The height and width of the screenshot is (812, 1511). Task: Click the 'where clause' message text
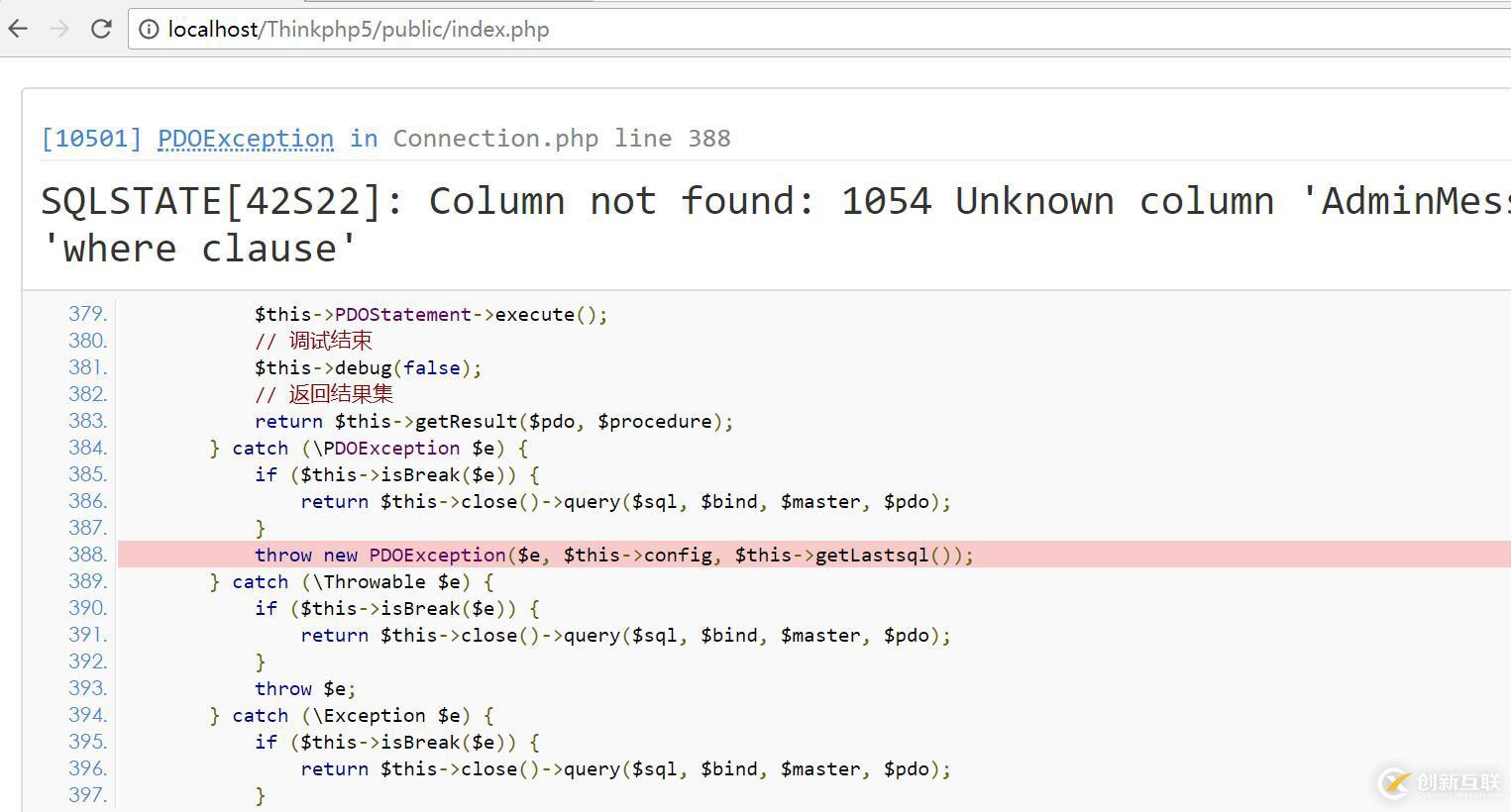[199, 249]
